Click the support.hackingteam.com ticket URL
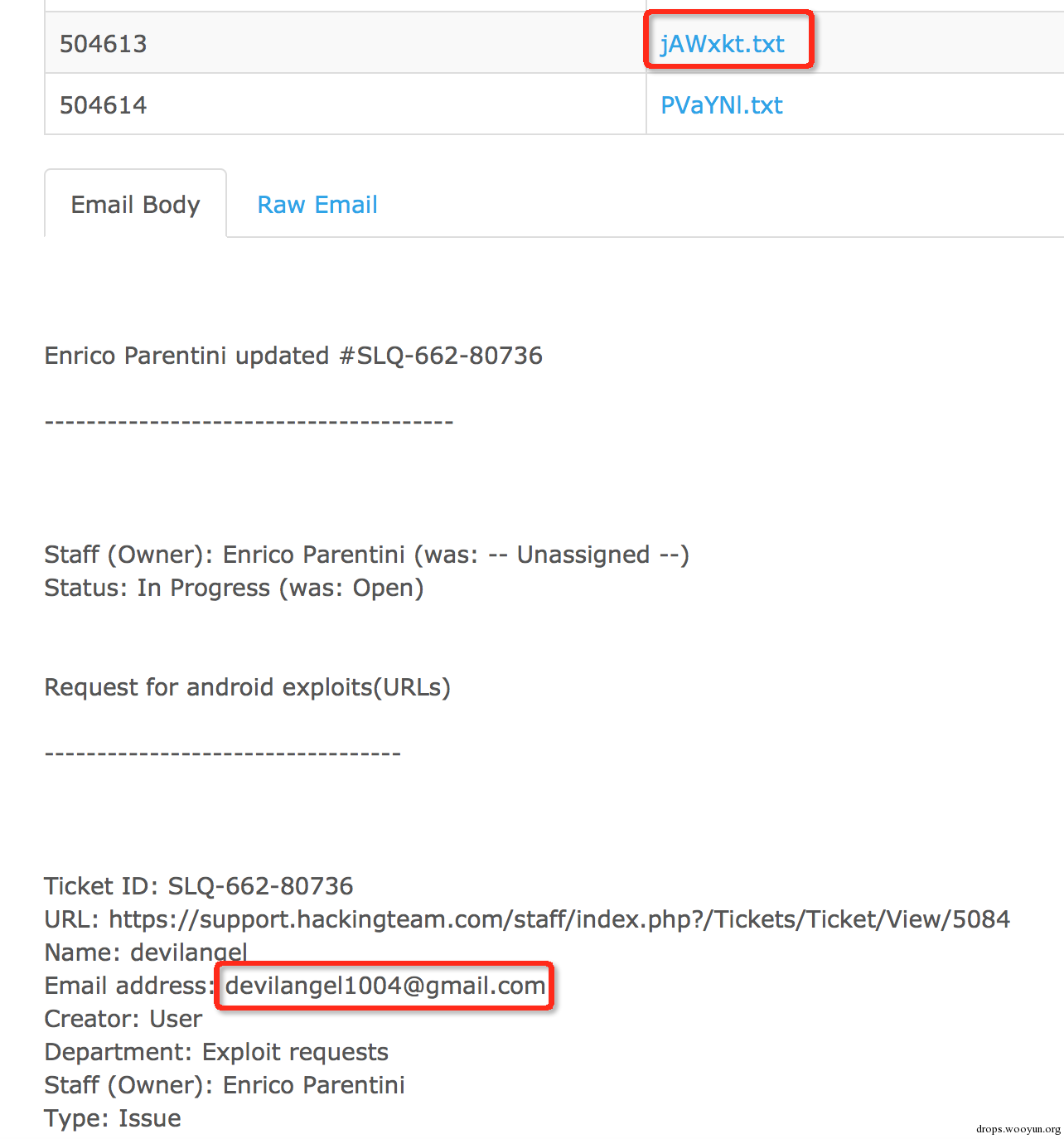The image size is (1064, 1139). (559, 919)
